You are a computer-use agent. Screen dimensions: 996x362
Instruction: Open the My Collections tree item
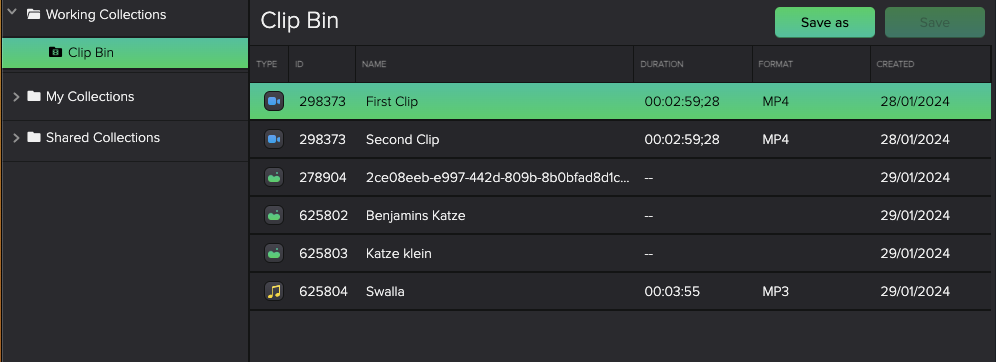(x=90, y=97)
